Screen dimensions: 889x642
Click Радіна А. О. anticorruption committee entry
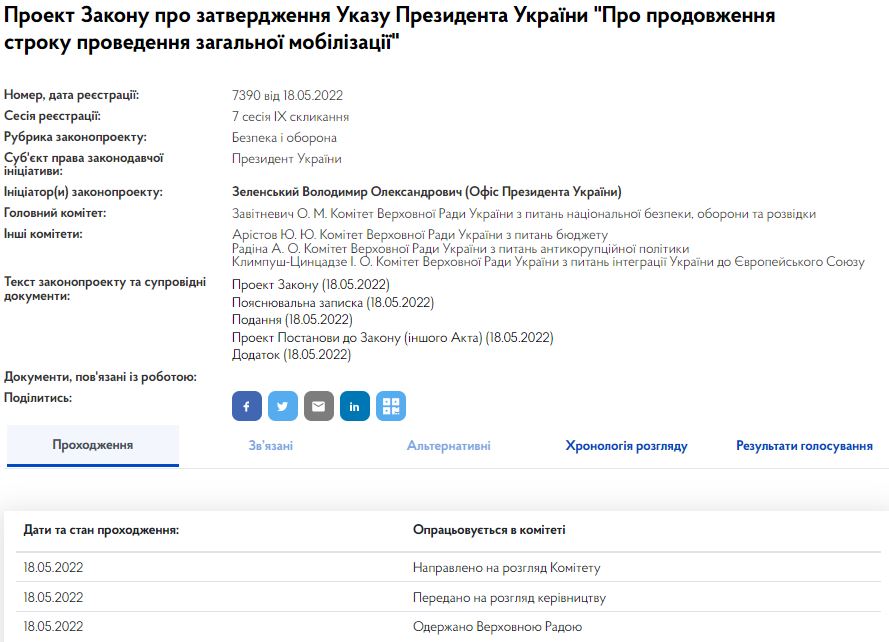(461, 248)
